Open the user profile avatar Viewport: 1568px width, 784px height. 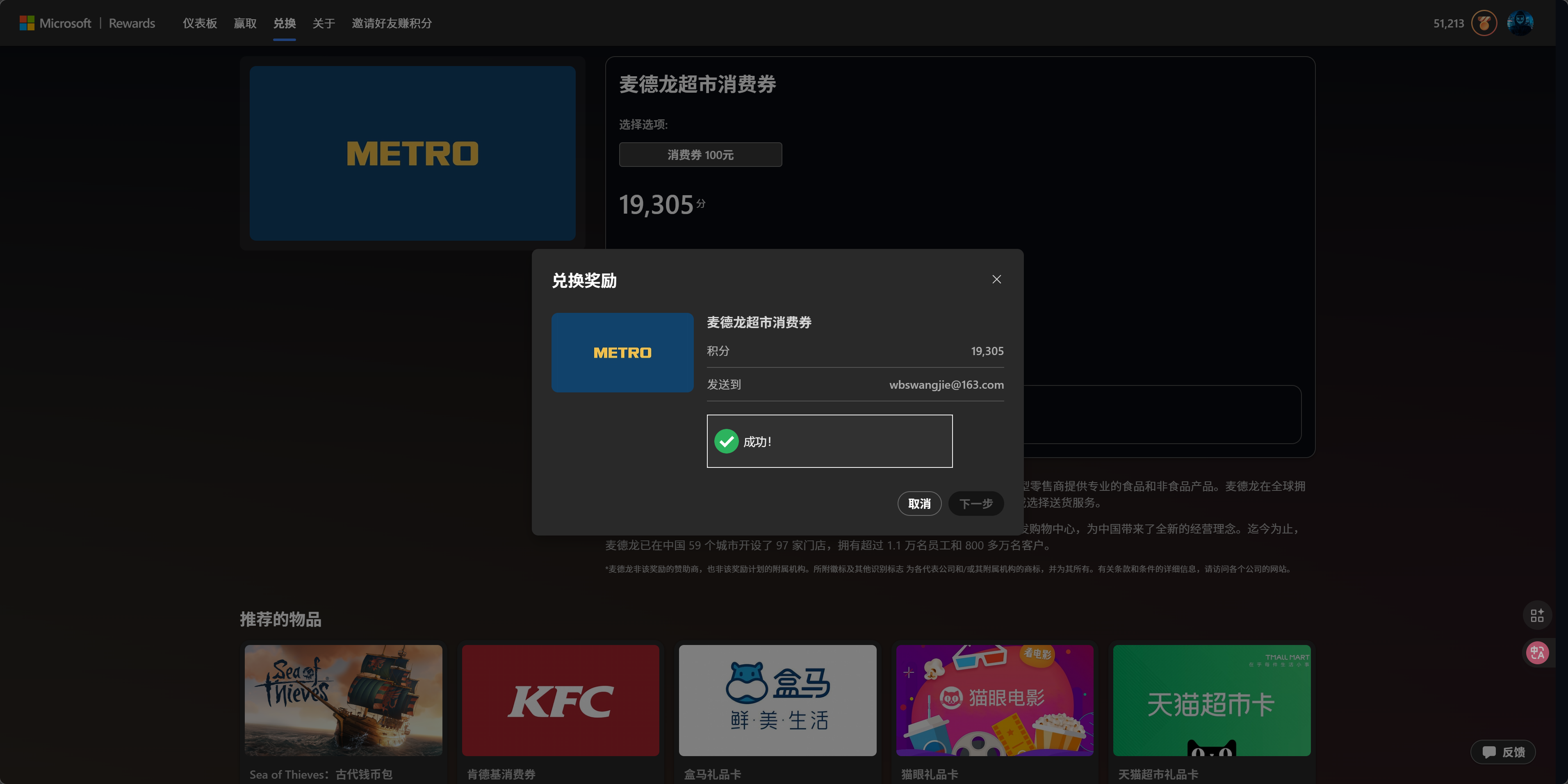[1520, 23]
